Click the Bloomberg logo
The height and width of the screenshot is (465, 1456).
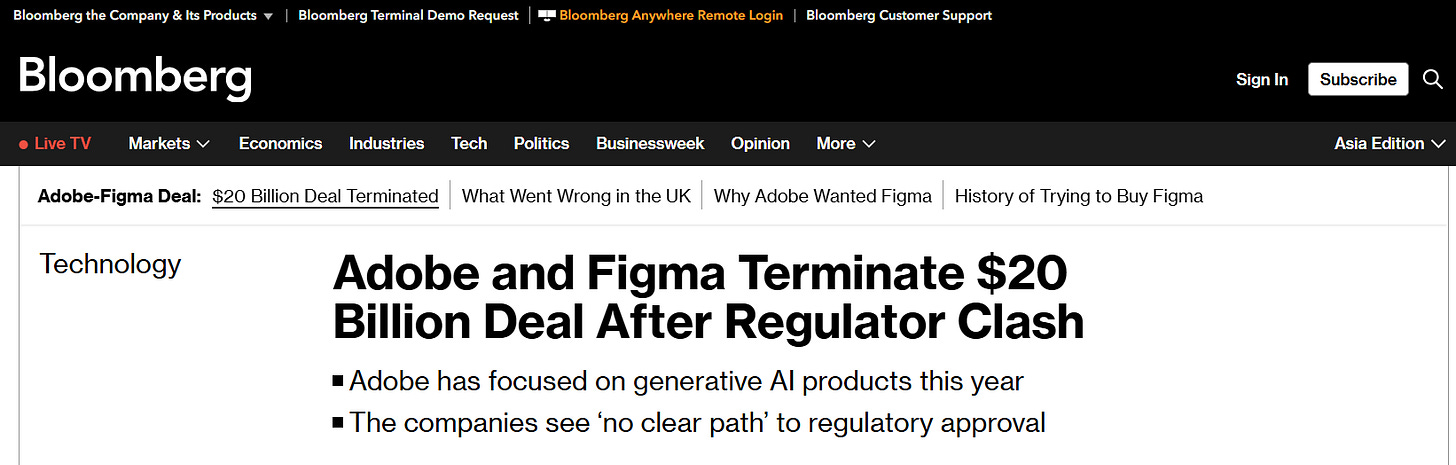135,78
